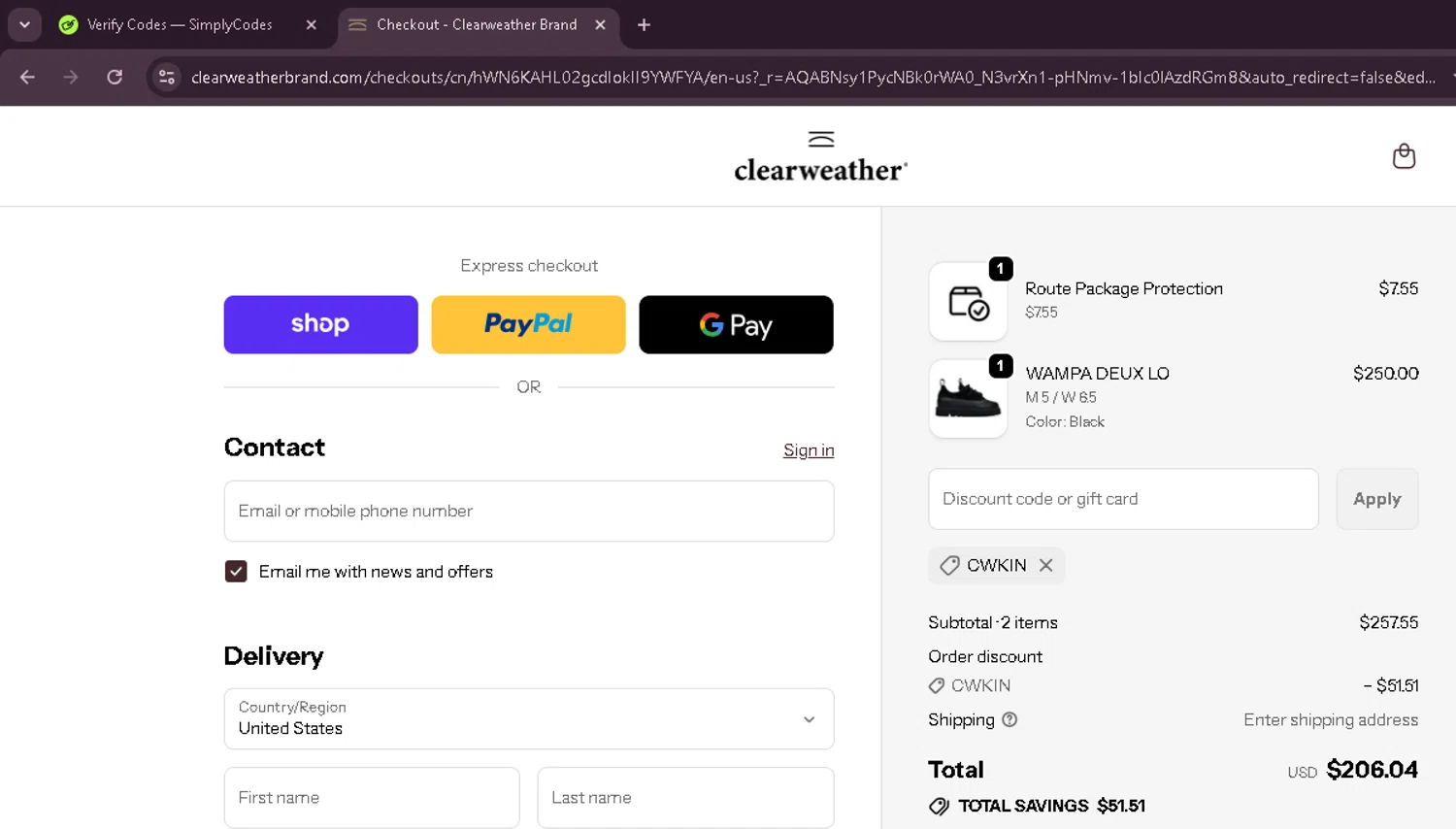Viewport: 1456px width, 829px height.
Task: Click the WAMPA DEUX LO product name
Action: point(1097,374)
